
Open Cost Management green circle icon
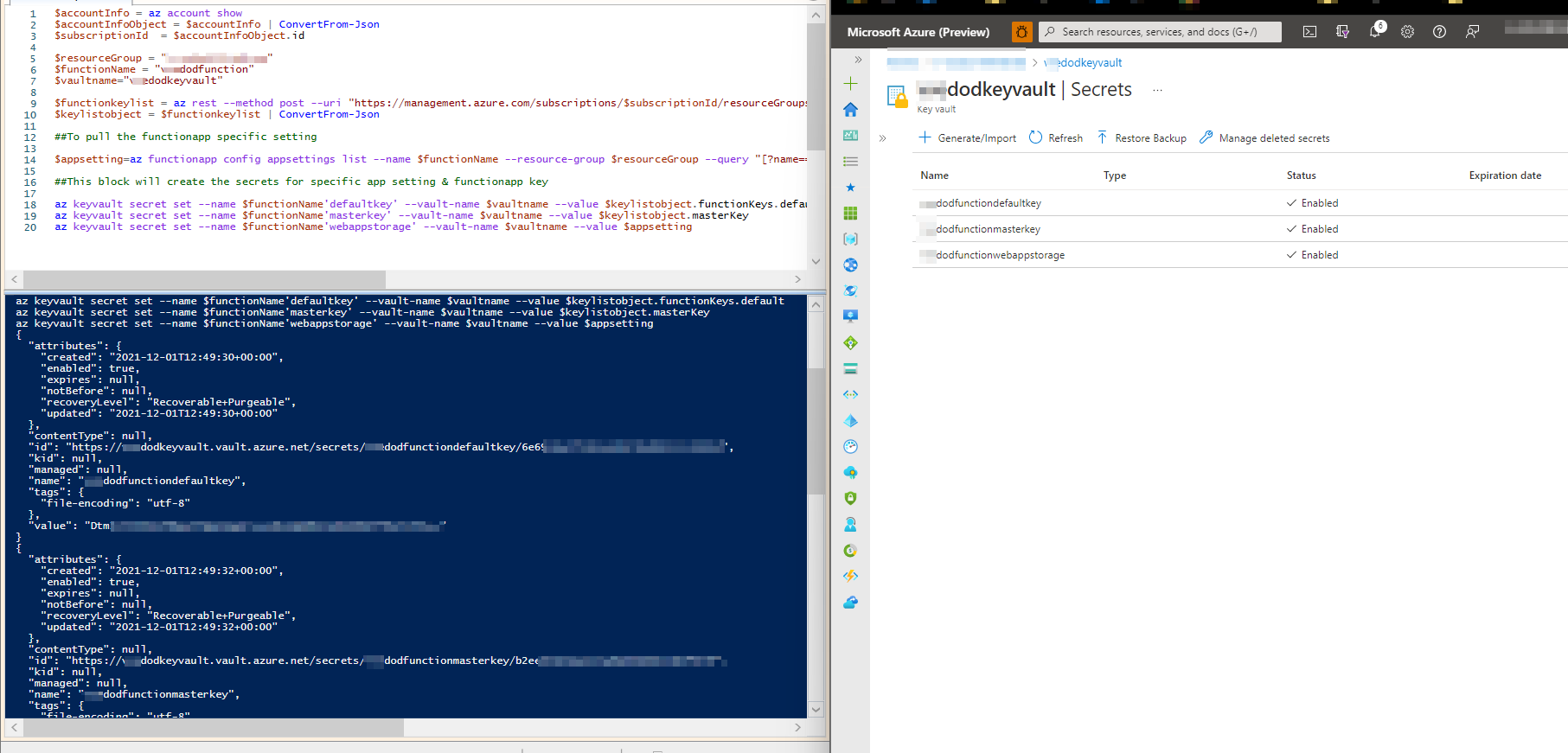(x=850, y=551)
